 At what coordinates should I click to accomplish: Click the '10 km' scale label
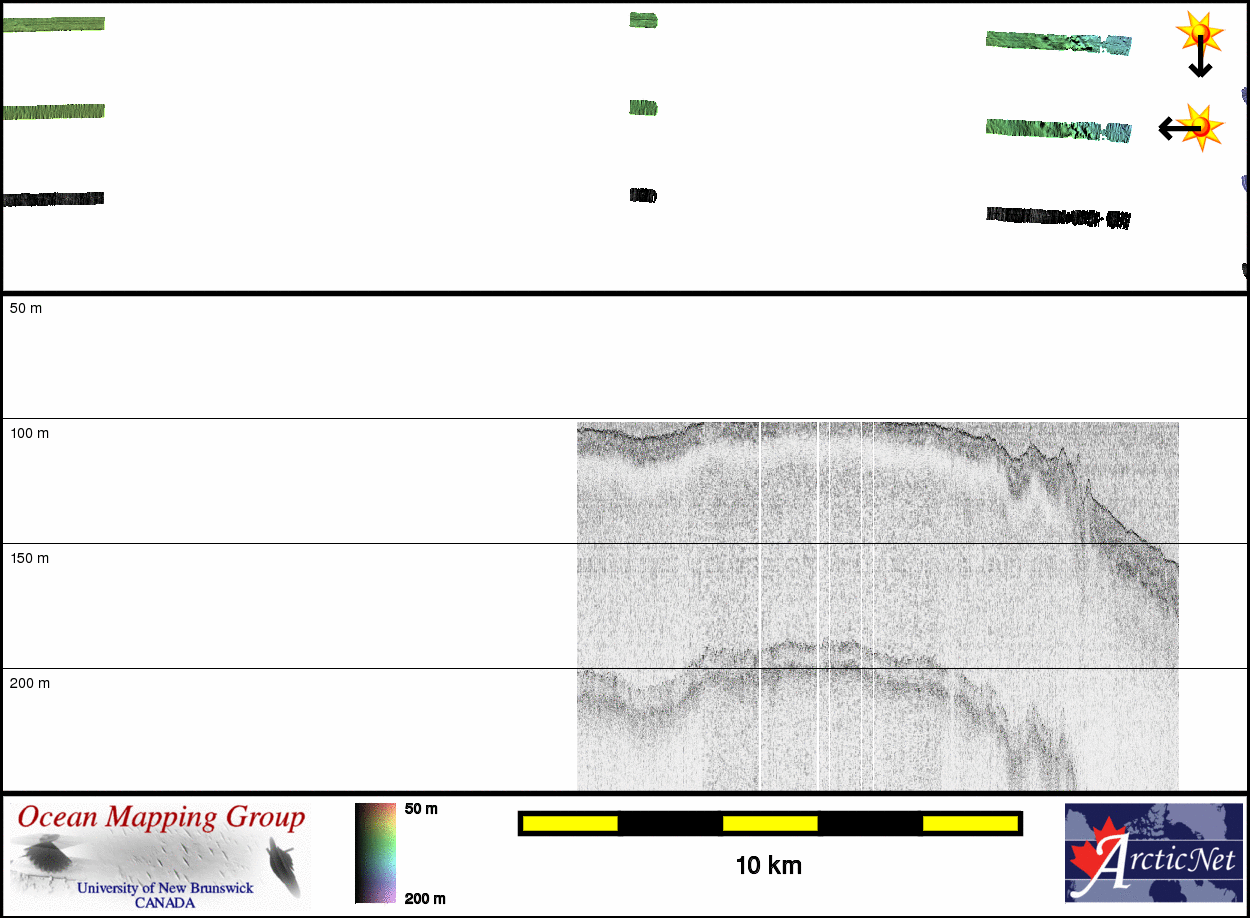point(768,866)
